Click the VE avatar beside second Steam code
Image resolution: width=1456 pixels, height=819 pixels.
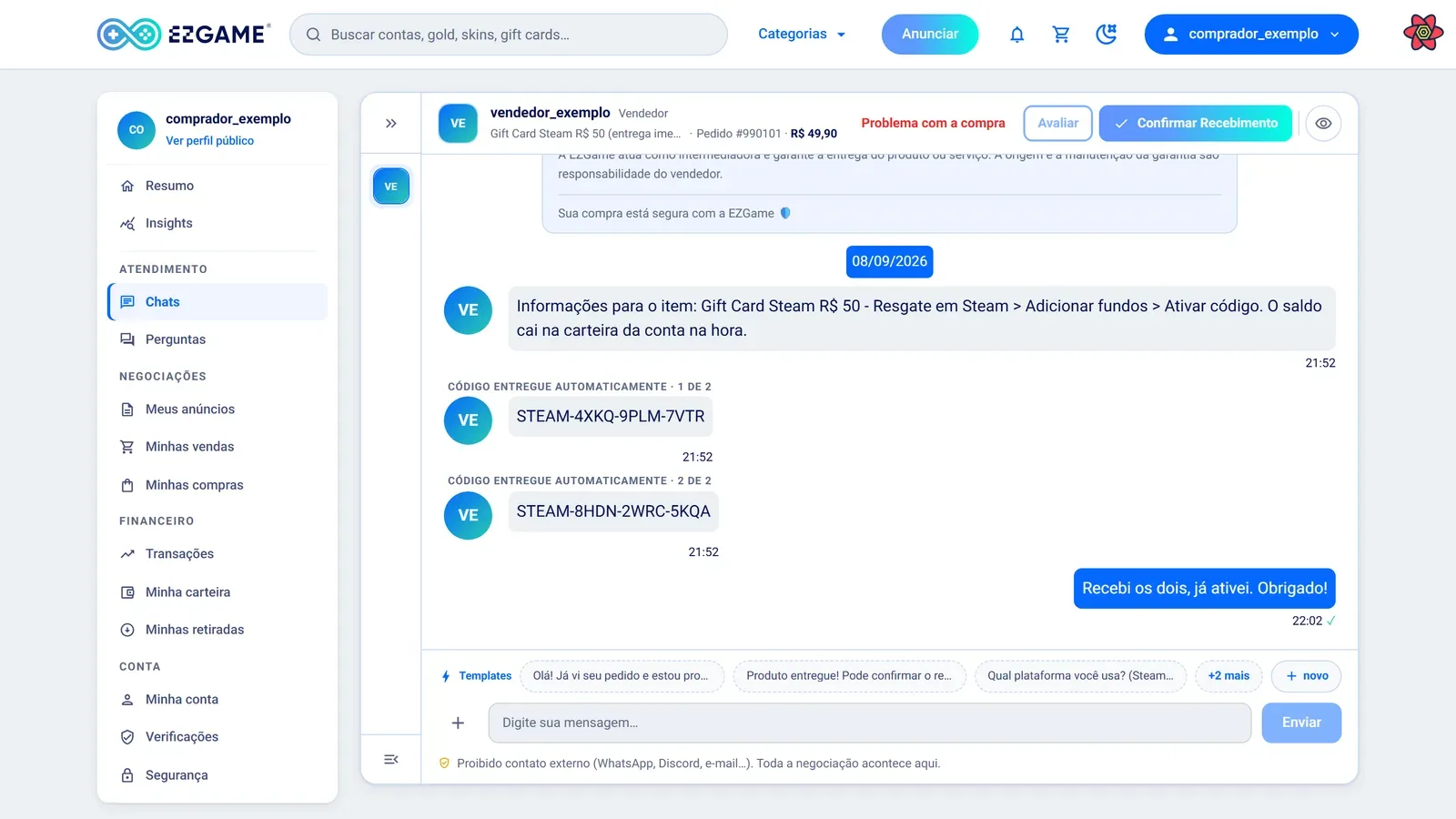click(468, 515)
